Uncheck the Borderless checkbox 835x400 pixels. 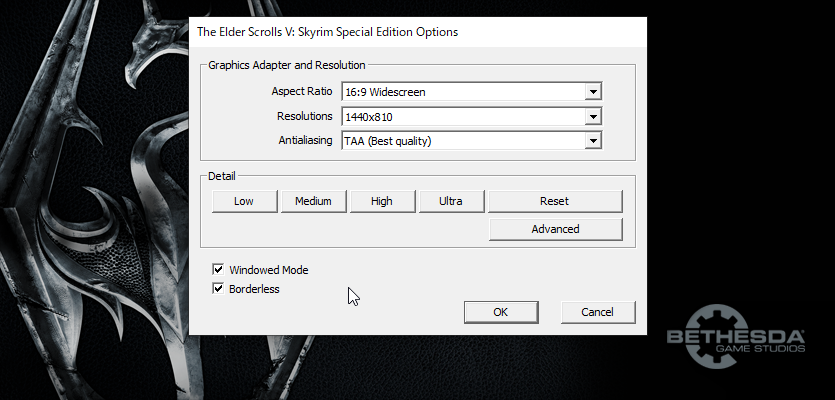click(x=218, y=289)
